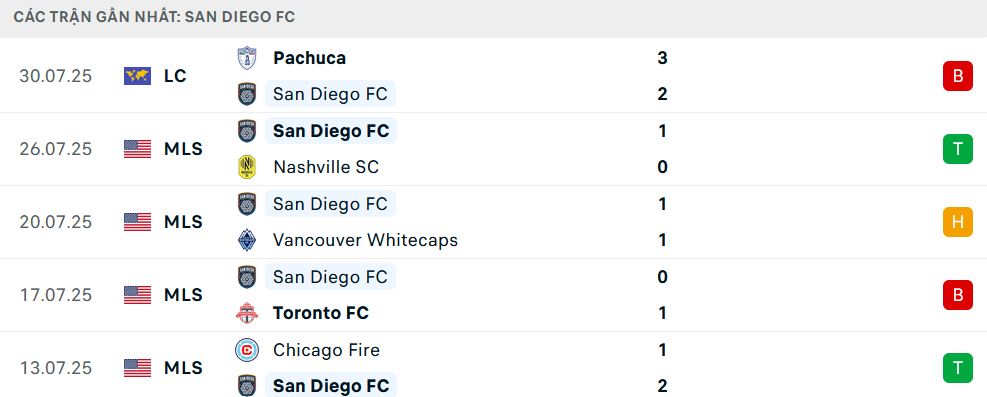Click the orange H badge for Vancouver draw
The height and width of the screenshot is (397, 987).
click(957, 222)
